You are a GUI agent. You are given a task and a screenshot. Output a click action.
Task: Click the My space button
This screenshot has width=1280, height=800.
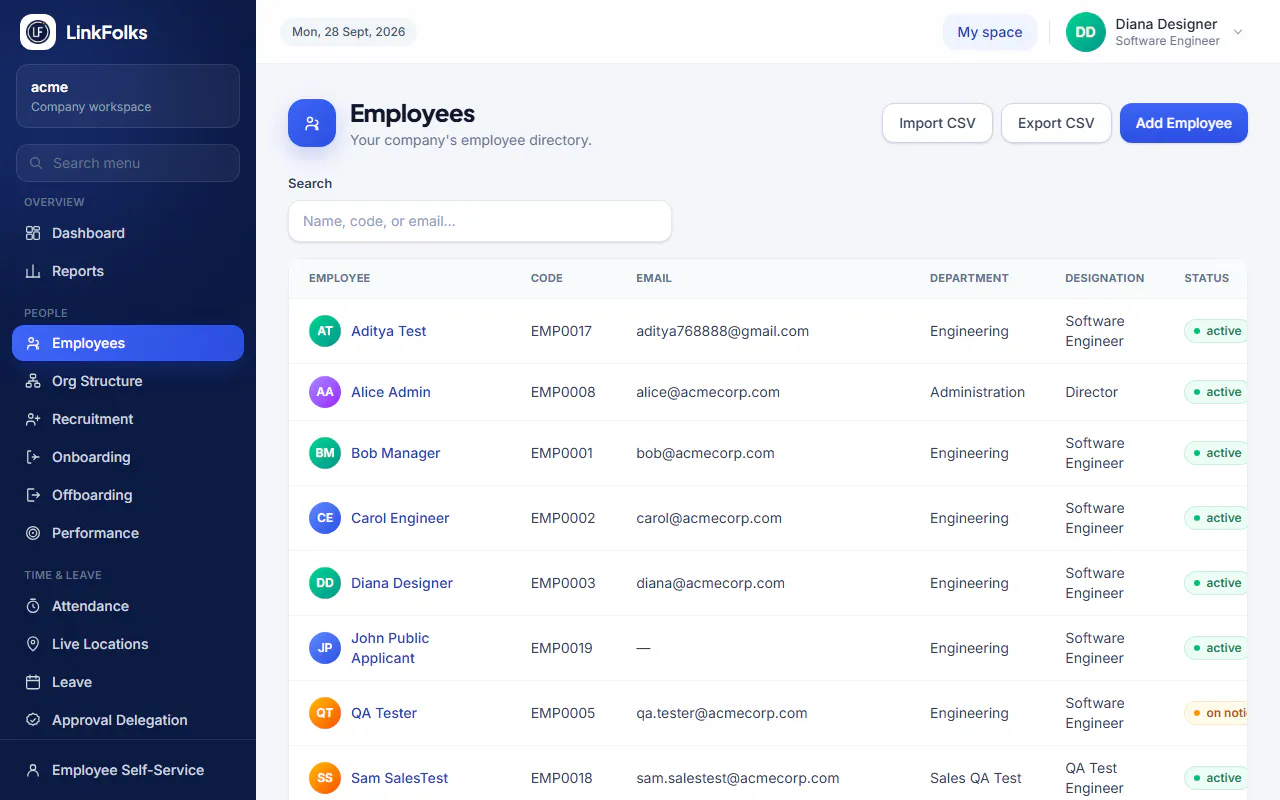point(990,32)
